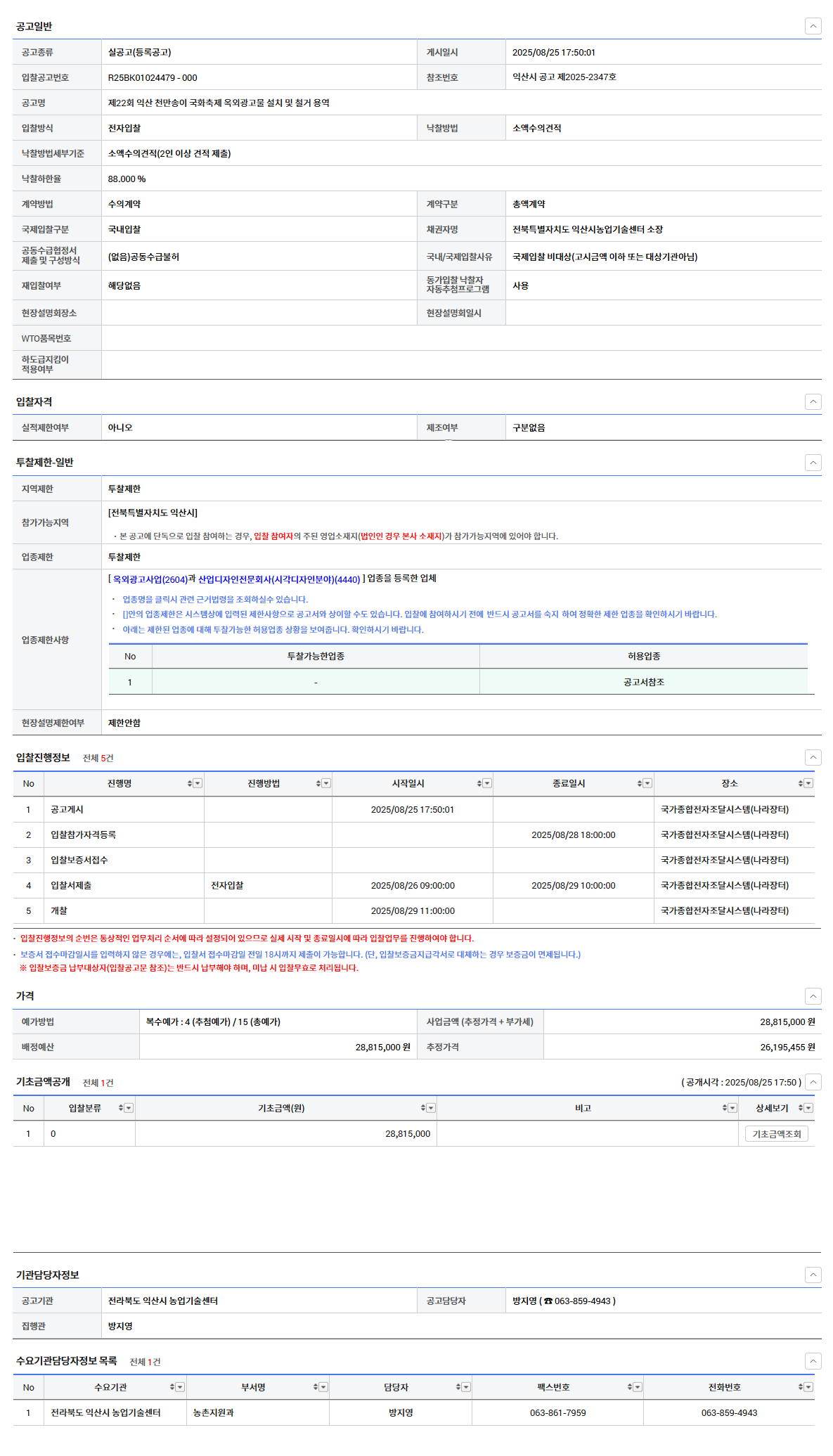
Task: Click the 공고게시 row name
Action: [x=67, y=809]
